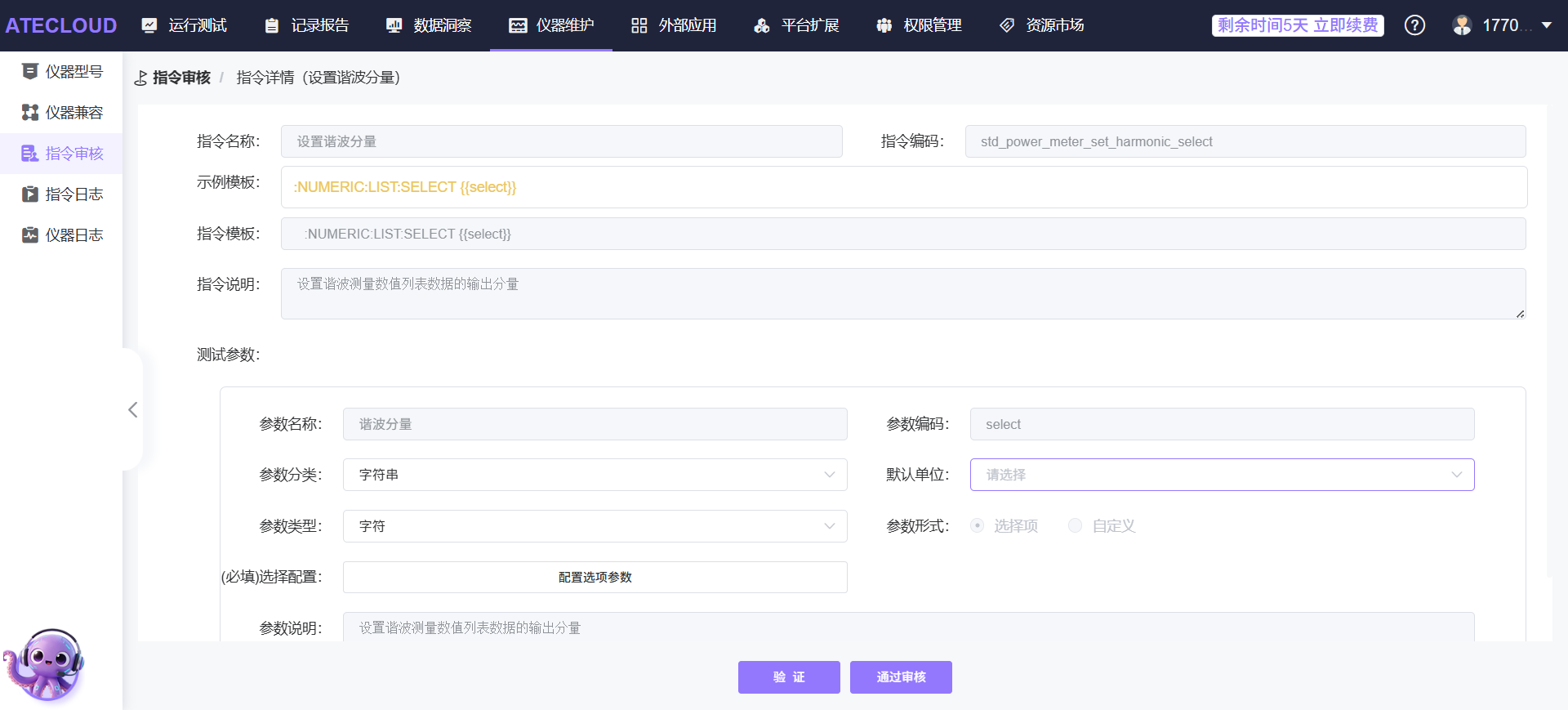The height and width of the screenshot is (710, 1568).
Task: Click the 参数说明 input field
Action: [909, 627]
